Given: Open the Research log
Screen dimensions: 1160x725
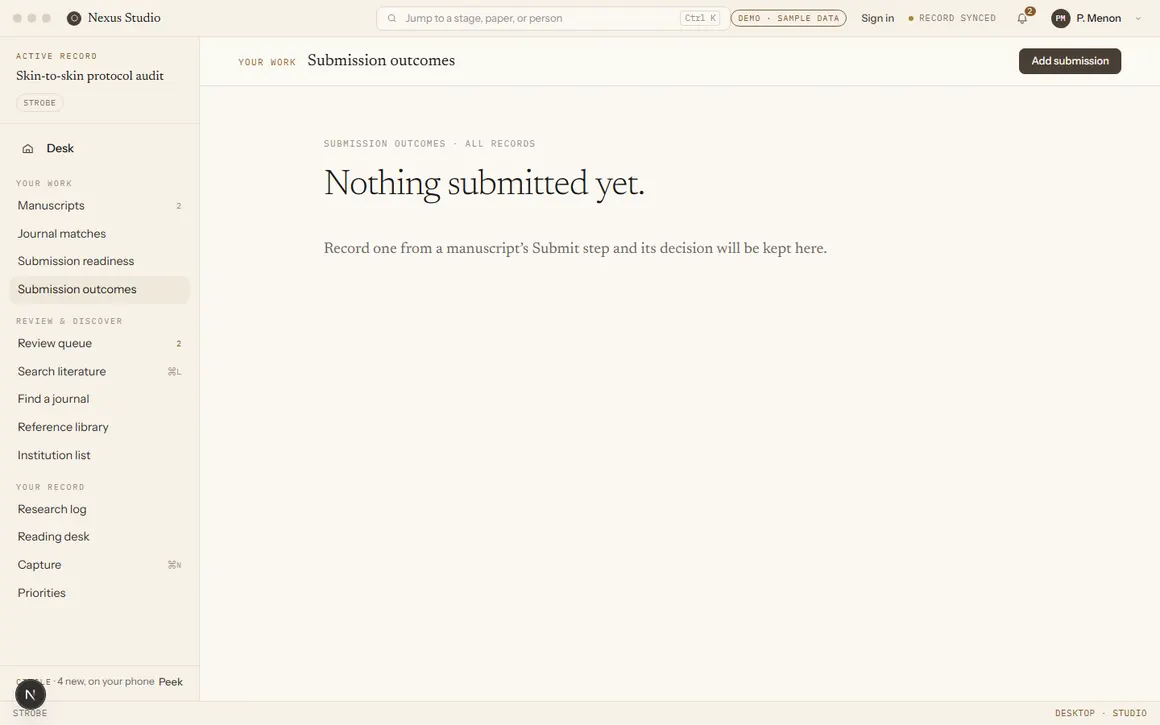Looking at the screenshot, I should [x=99, y=509].
